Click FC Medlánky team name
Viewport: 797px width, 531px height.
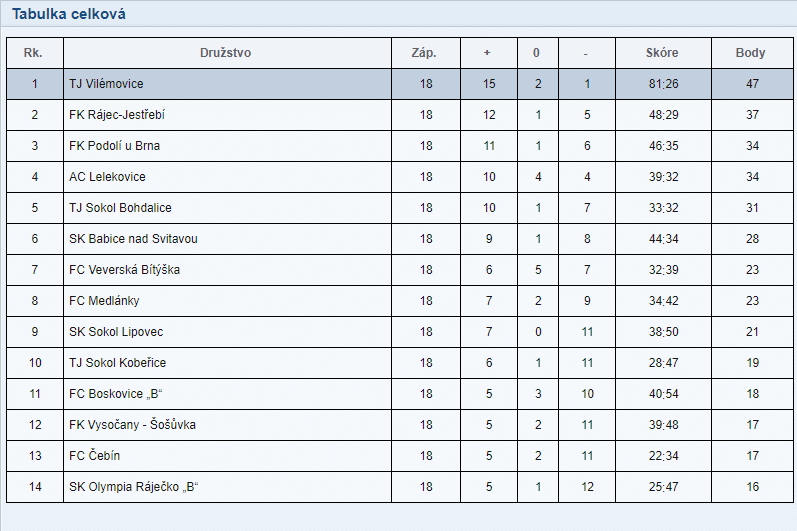coord(104,301)
